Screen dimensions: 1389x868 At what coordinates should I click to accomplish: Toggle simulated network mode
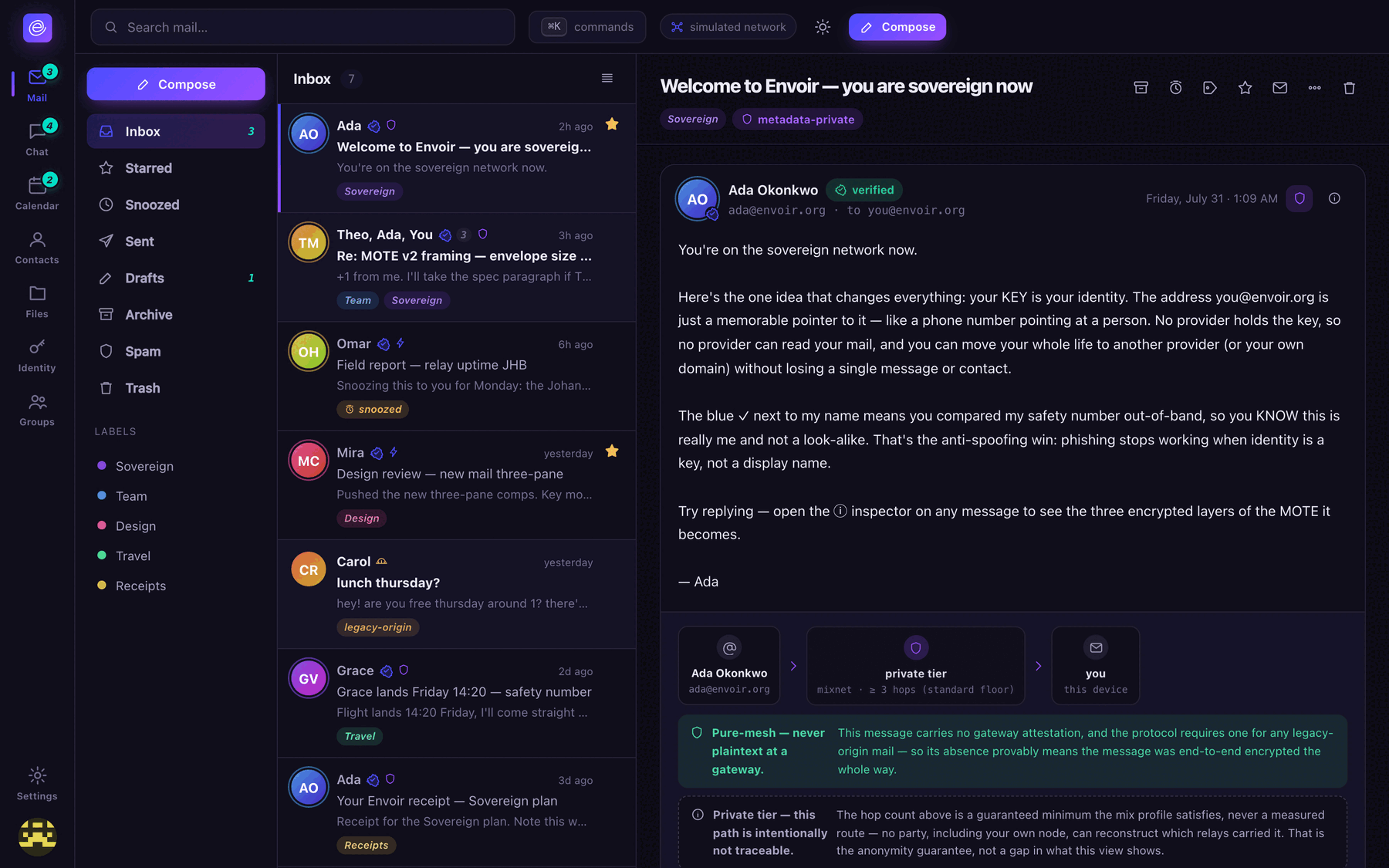click(x=728, y=27)
